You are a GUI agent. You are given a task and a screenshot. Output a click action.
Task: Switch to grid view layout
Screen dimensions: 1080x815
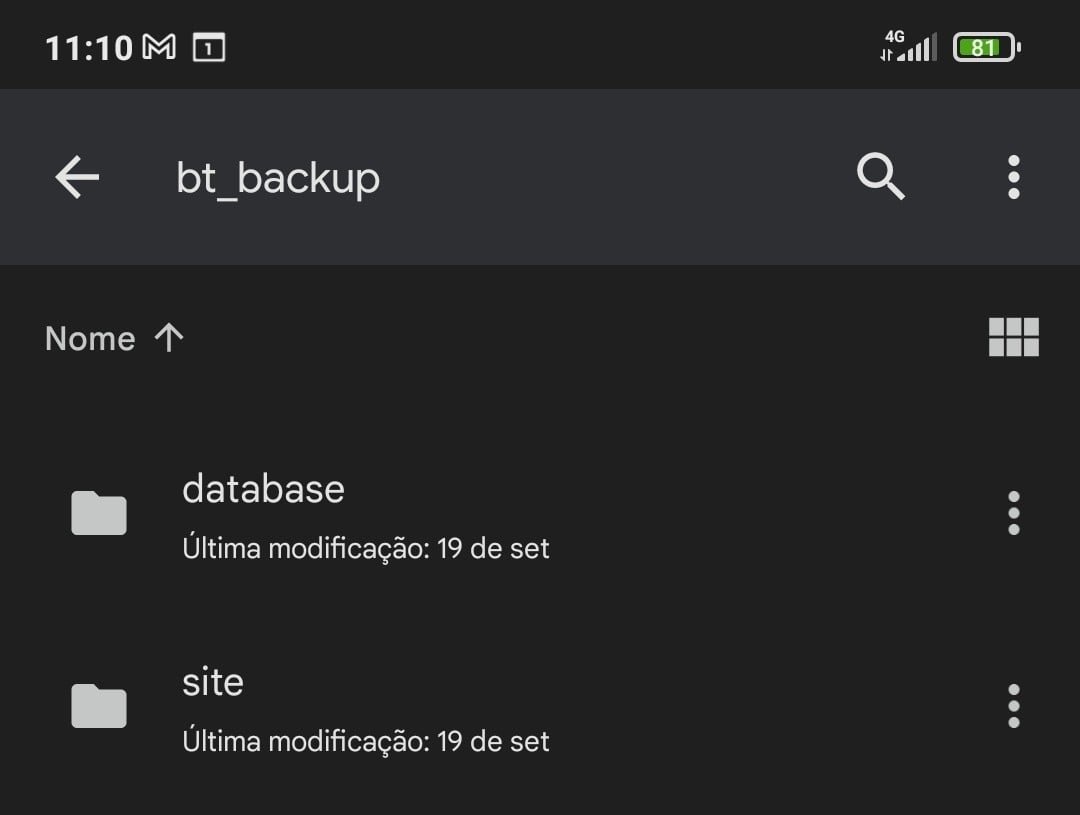tap(1013, 338)
